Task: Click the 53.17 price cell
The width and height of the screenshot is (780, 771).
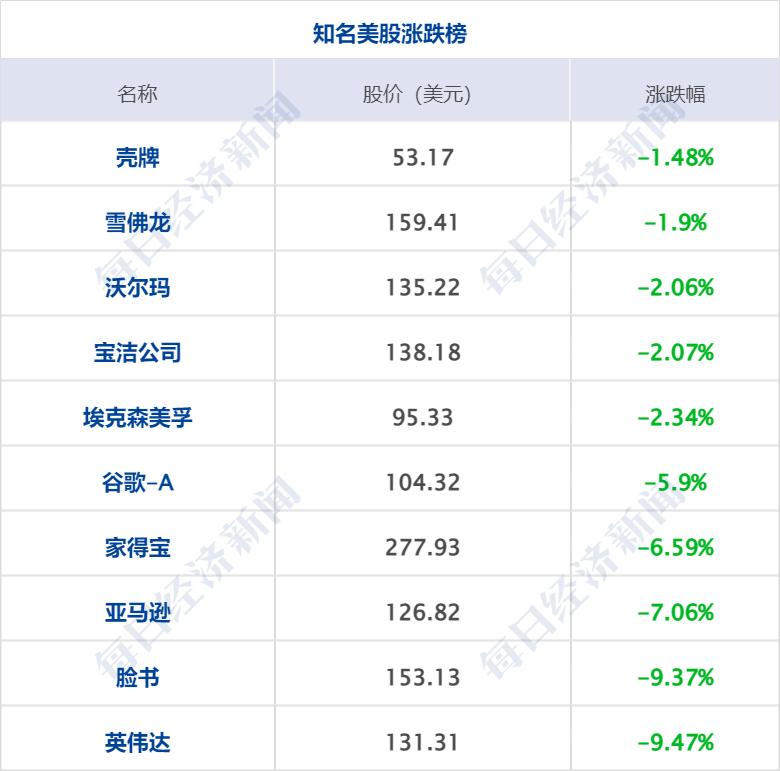Action: tap(423, 158)
